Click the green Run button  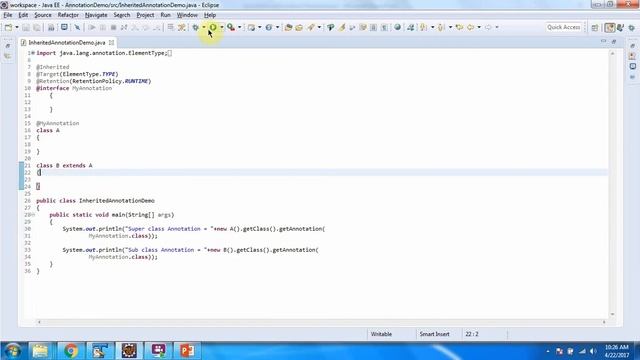[x=213, y=27]
